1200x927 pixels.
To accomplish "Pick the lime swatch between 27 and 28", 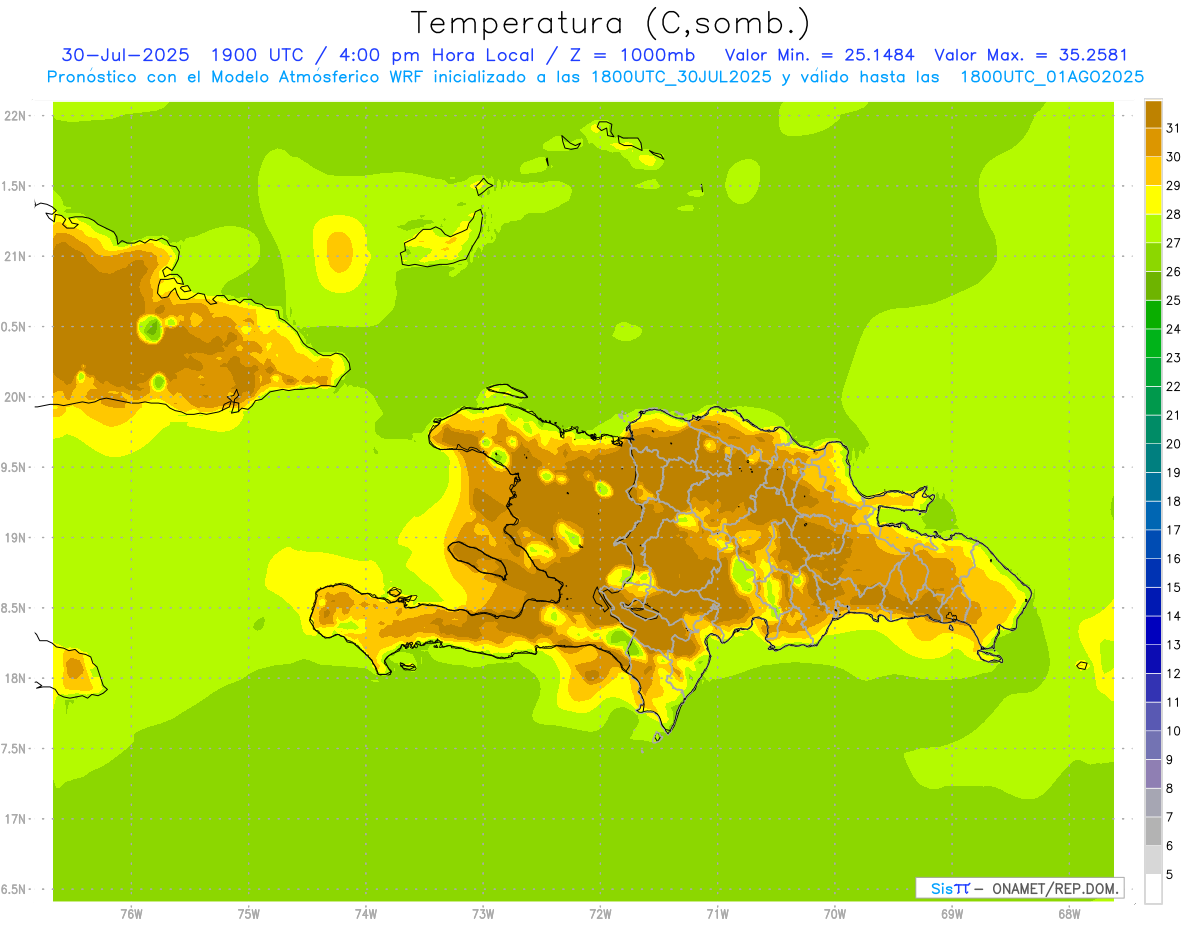I will (1153, 229).
